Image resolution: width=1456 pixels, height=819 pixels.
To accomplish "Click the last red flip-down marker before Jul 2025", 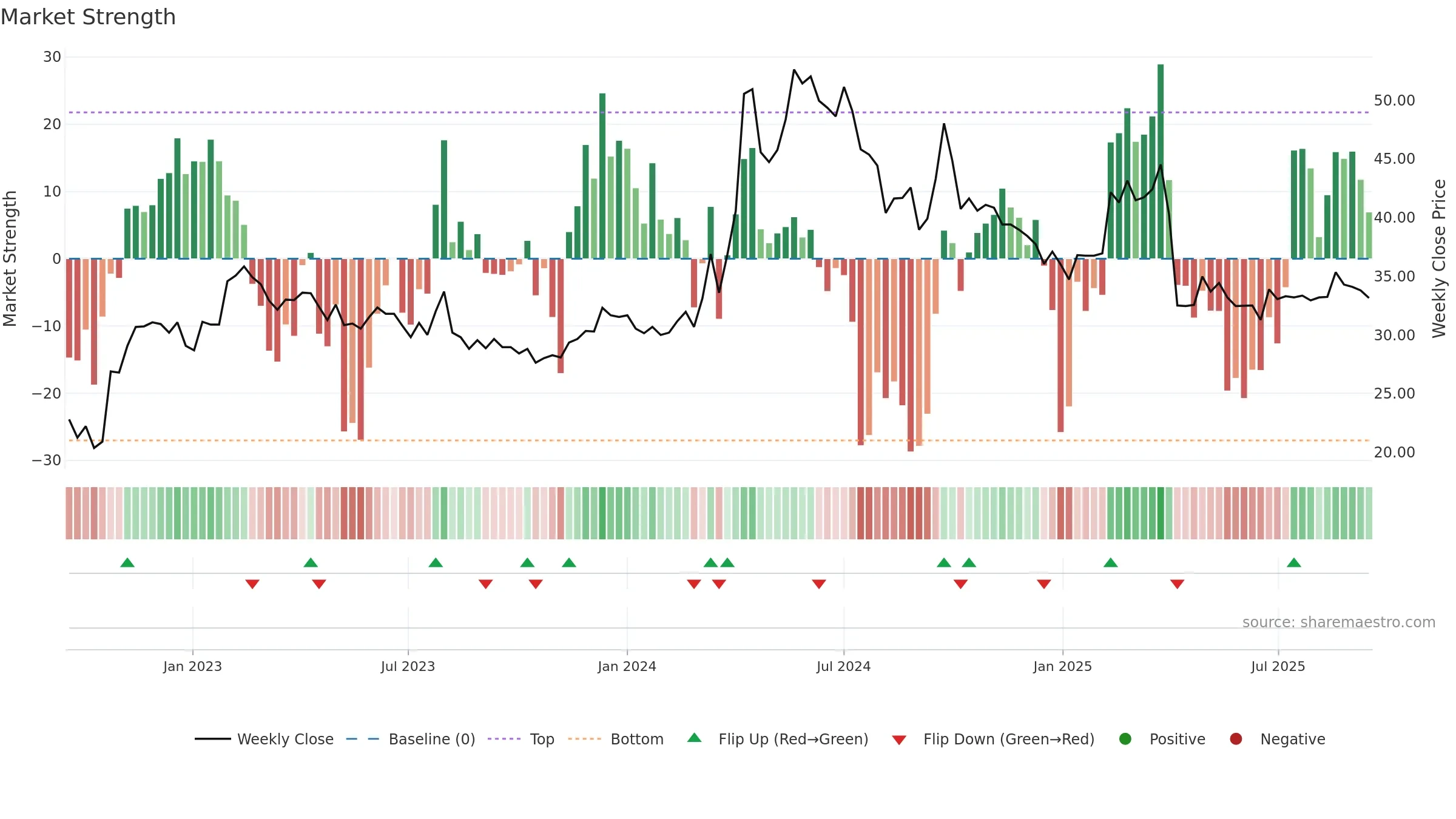I will click(x=1178, y=584).
